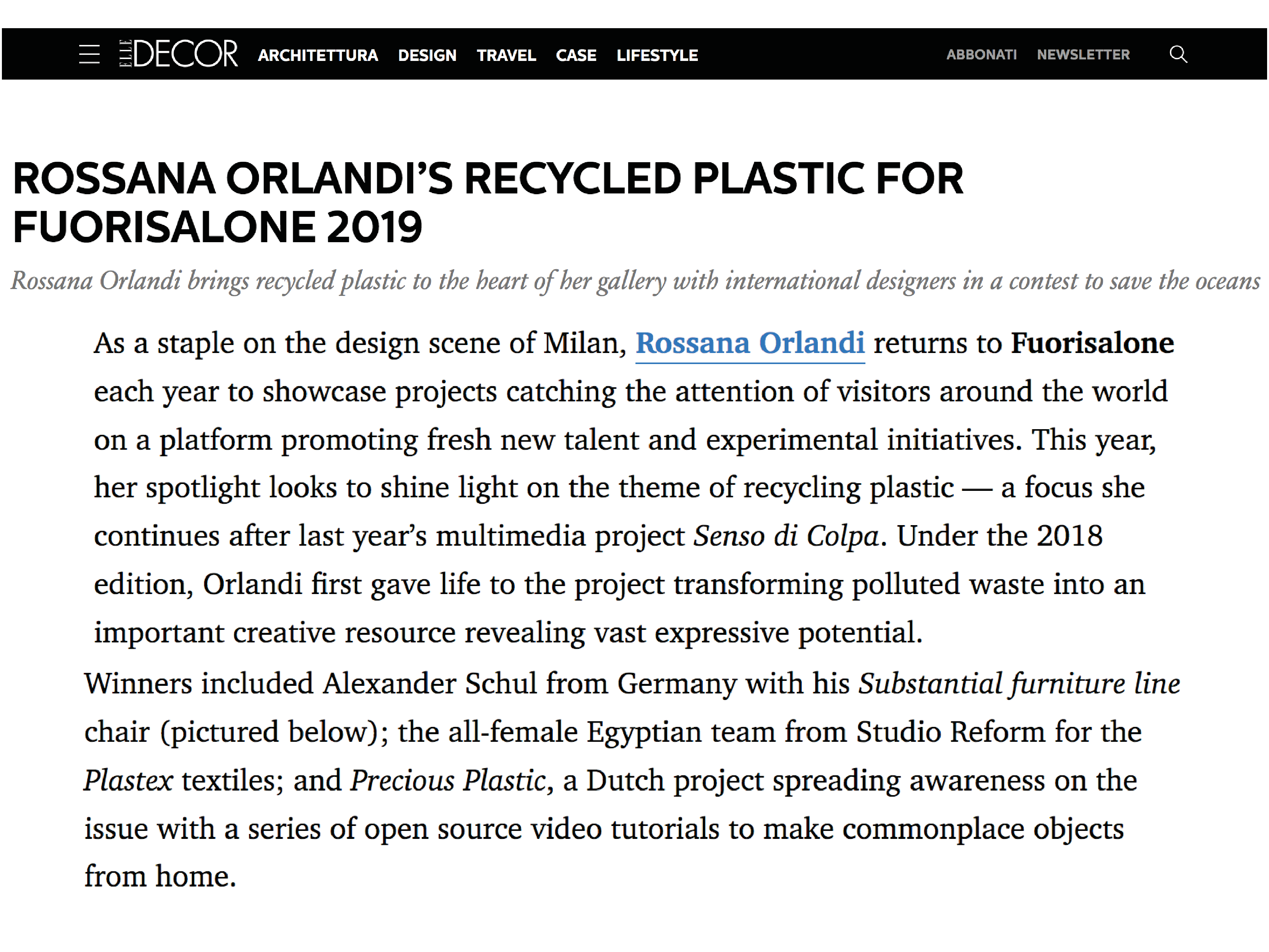Click the italic text Senso di Colpa
1269x952 pixels.
[786, 537]
